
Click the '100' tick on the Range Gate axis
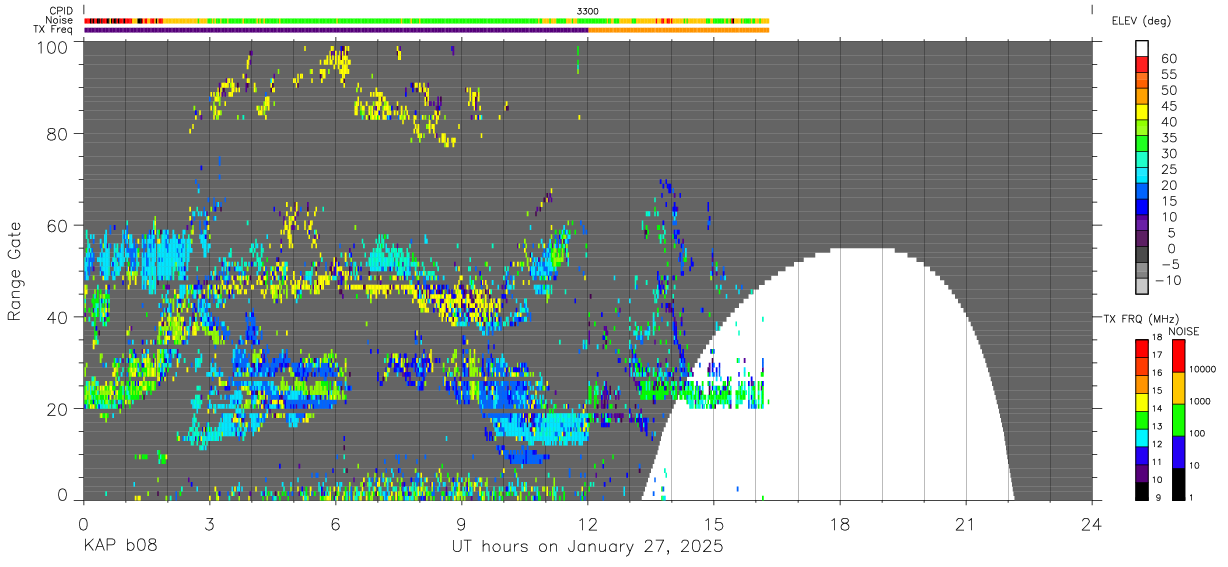click(x=51, y=46)
